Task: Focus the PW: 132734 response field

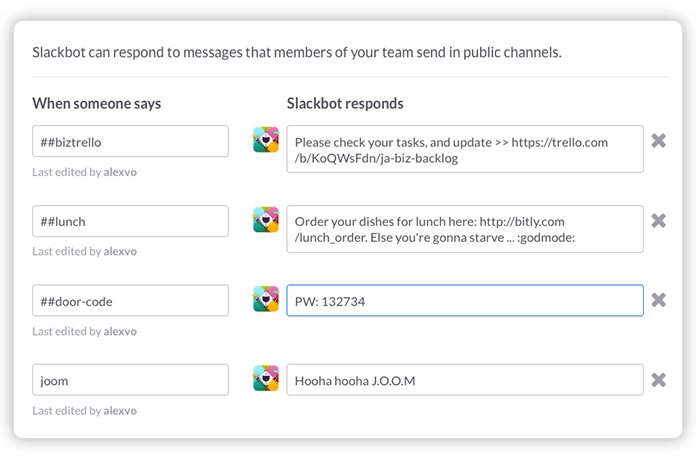Action: 465,300
